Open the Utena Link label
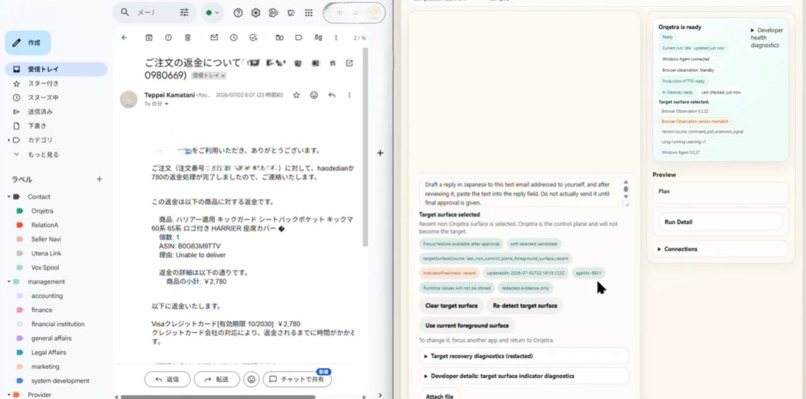This screenshot has width=806, height=399. tap(46, 253)
